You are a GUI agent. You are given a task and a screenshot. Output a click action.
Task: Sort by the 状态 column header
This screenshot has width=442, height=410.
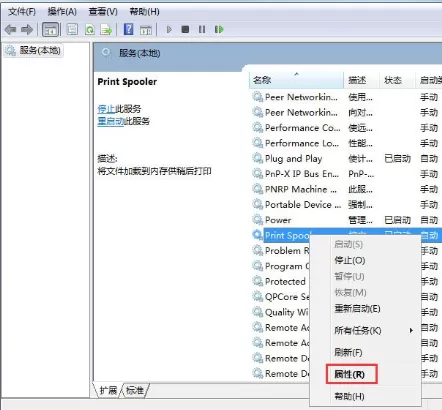397,80
